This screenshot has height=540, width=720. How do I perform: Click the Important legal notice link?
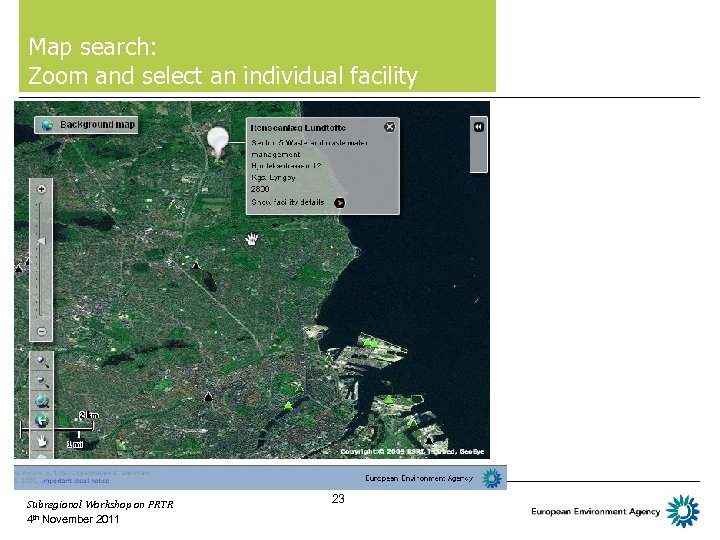[x=75, y=481]
